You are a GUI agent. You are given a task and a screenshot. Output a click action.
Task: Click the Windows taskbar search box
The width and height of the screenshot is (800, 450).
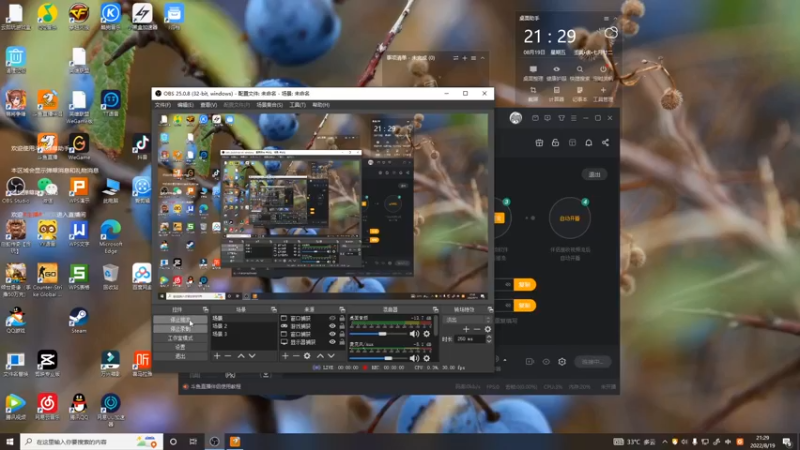[x=92, y=442]
